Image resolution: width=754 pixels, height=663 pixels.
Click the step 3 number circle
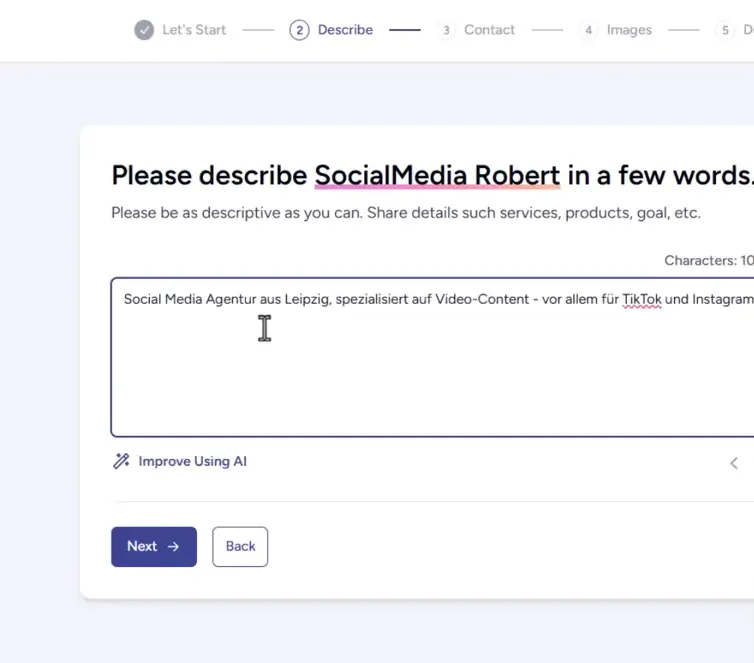[x=446, y=30]
